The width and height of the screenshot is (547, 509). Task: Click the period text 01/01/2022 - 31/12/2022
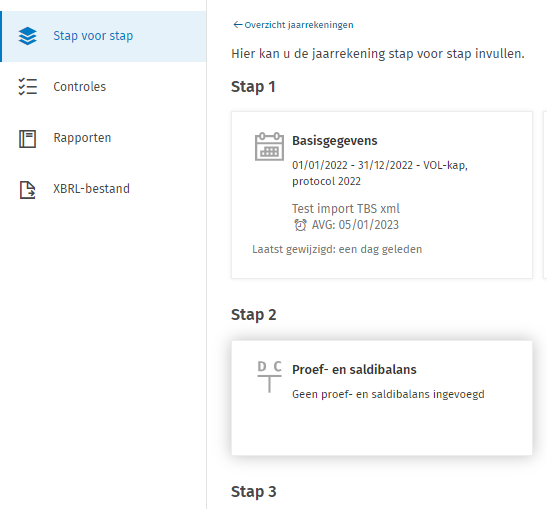click(x=352, y=165)
